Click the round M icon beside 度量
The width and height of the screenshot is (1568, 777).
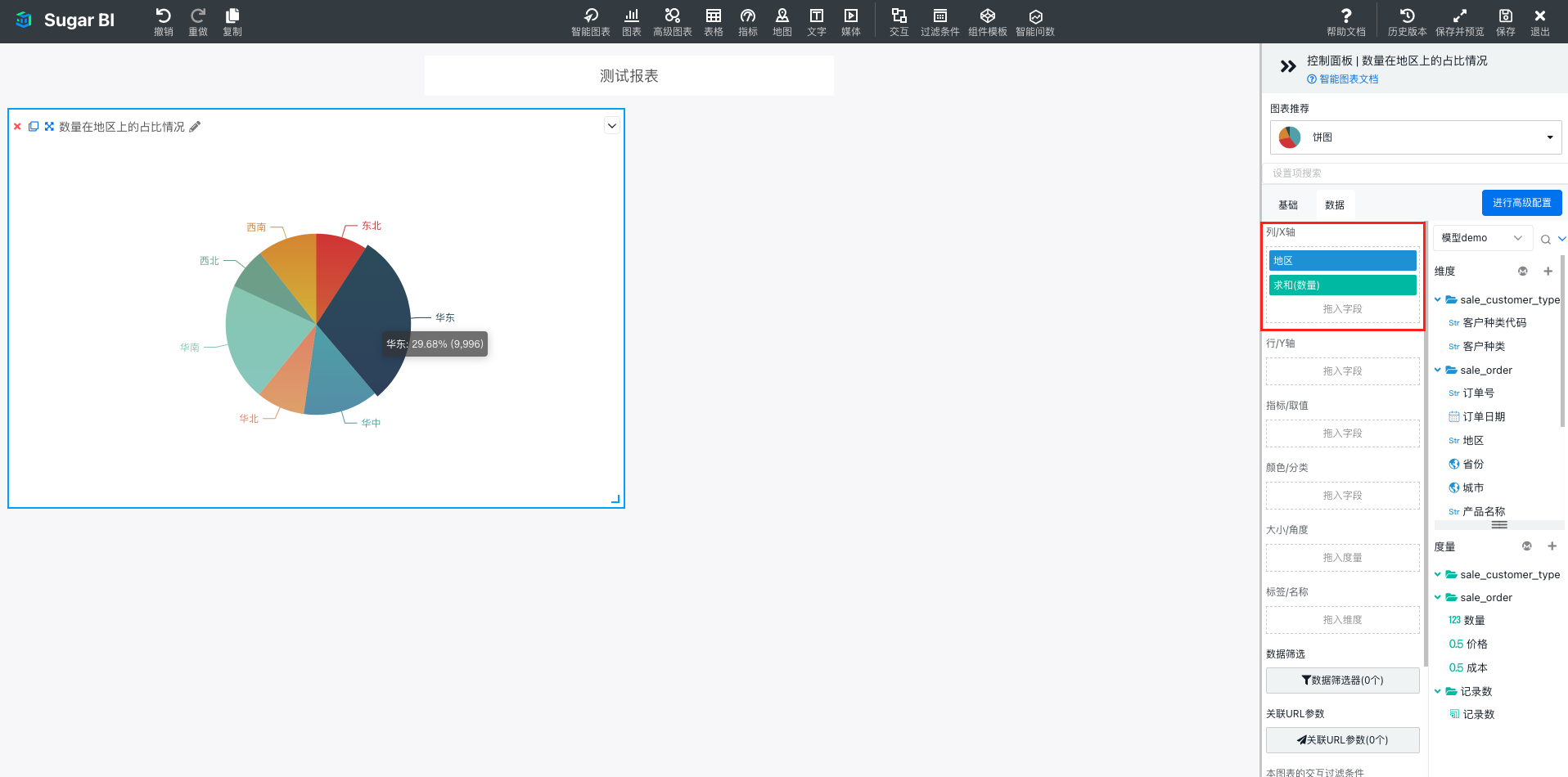[x=1527, y=546]
